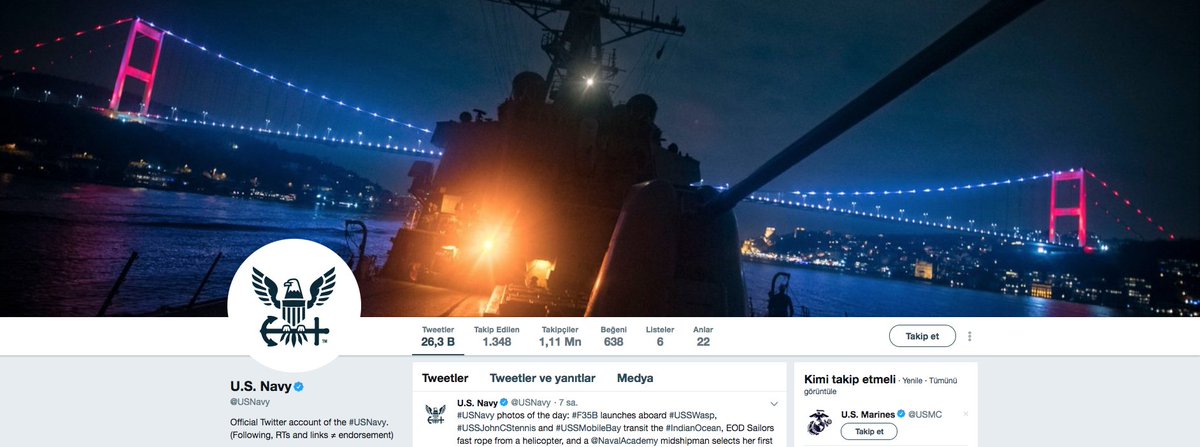
Task: Dismiss the U.S. Marines suggestion
Action: point(966,413)
